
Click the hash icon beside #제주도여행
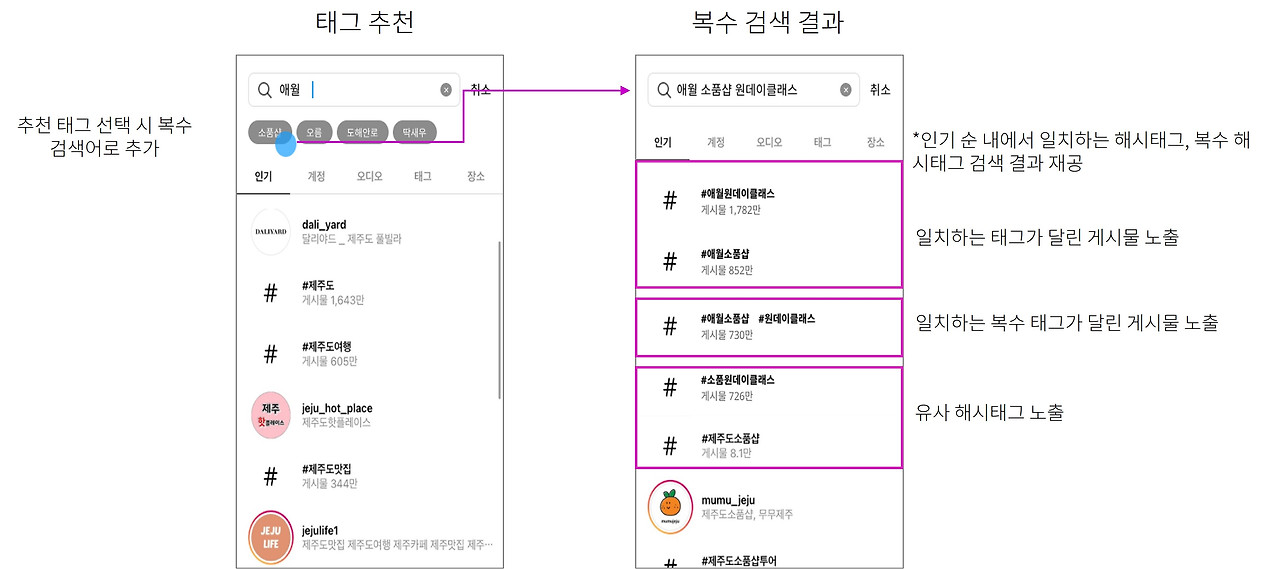(x=270, y=354)
